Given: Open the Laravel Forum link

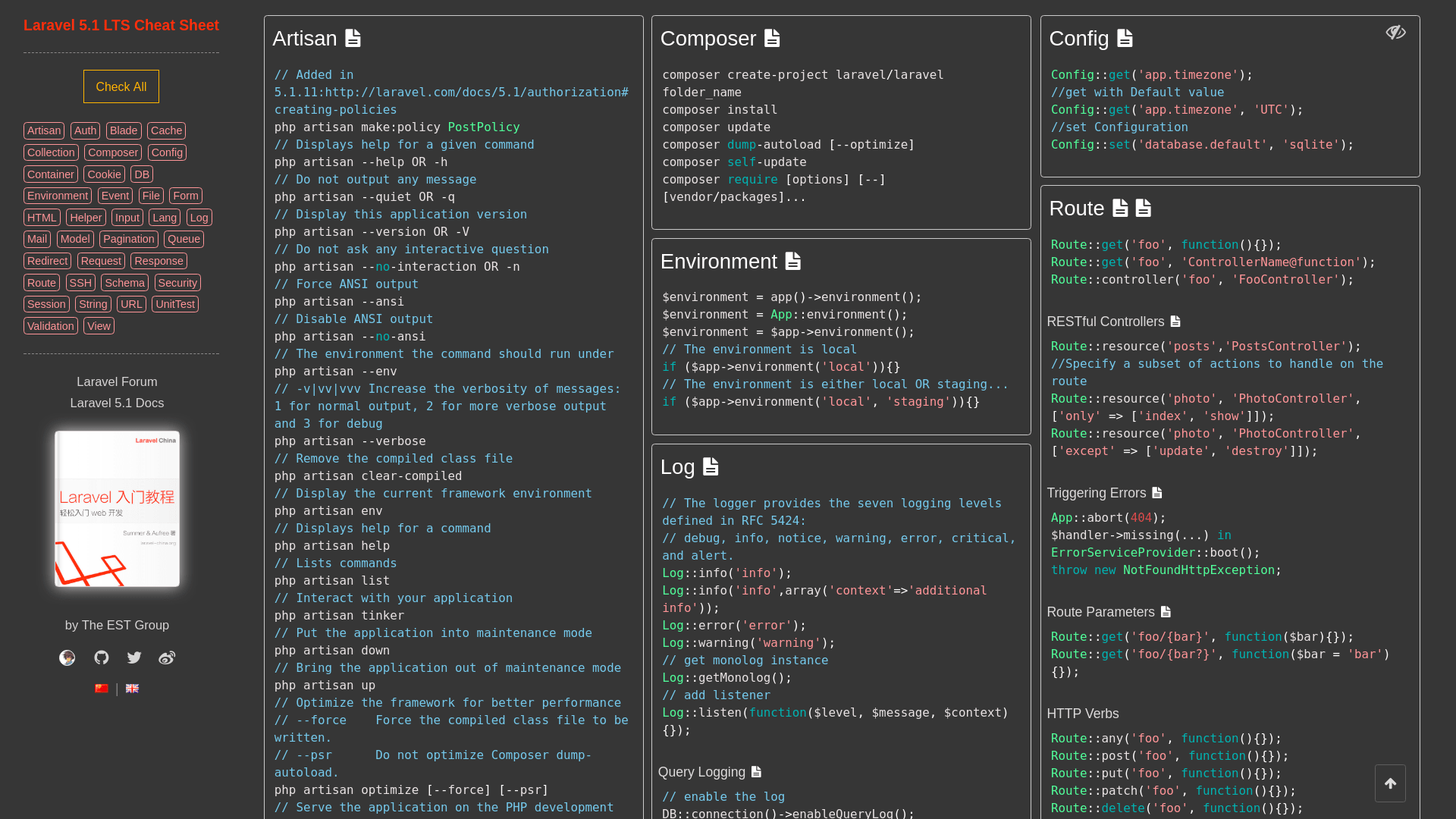Looking at the screenshot, I should tap(117, 382).
